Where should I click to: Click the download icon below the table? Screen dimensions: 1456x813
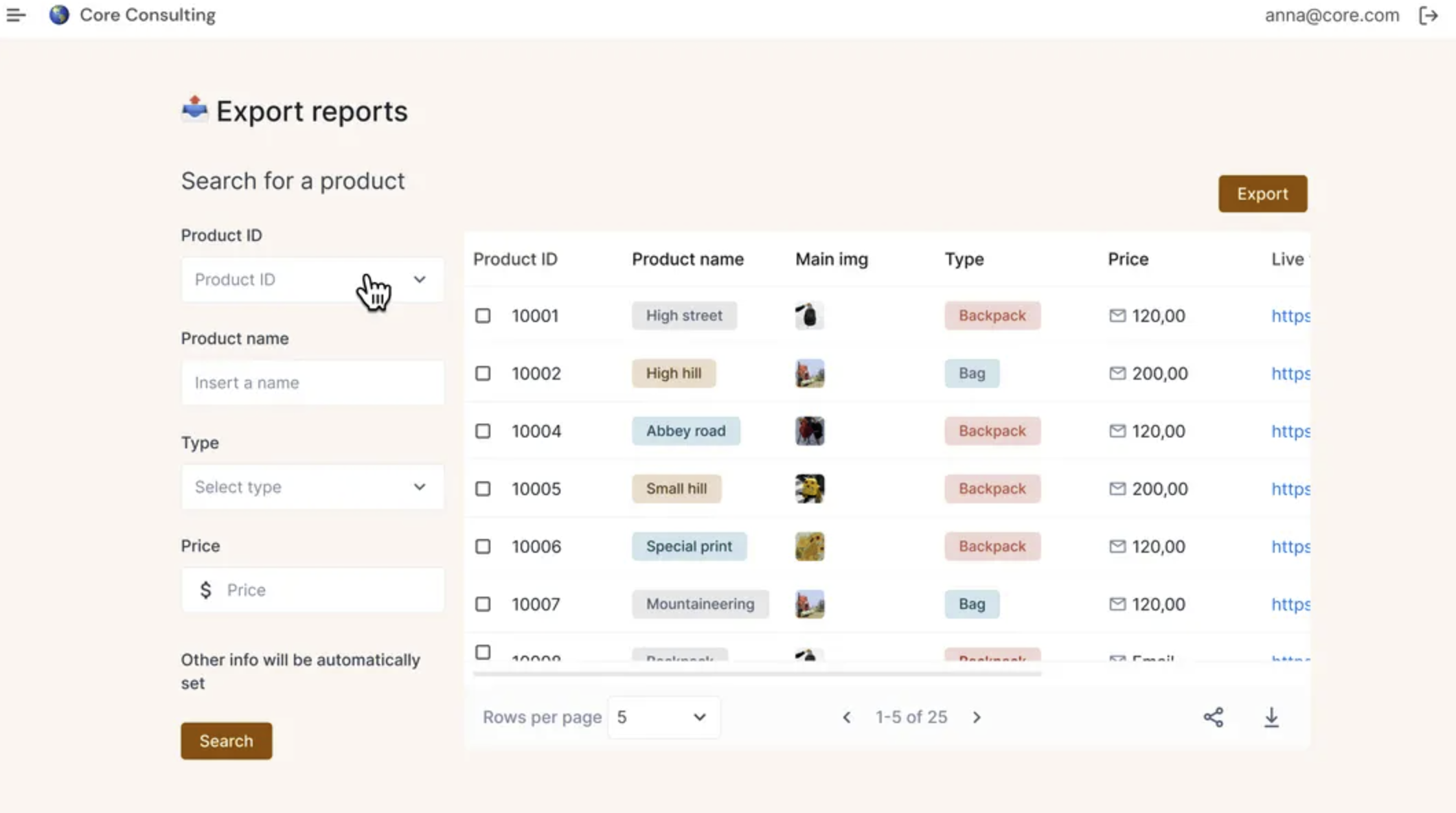[x=1271, y=717]
